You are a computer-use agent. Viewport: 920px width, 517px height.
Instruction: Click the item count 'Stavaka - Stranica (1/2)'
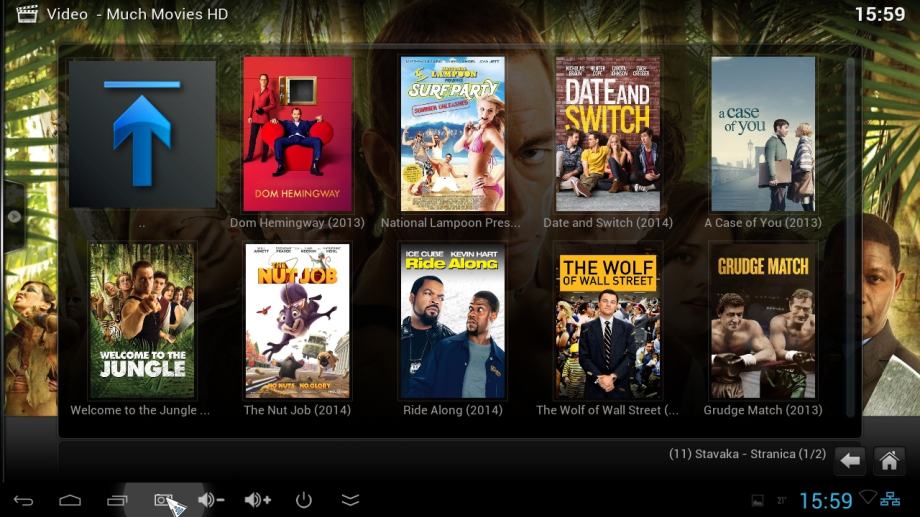click(x=748, y=454)
